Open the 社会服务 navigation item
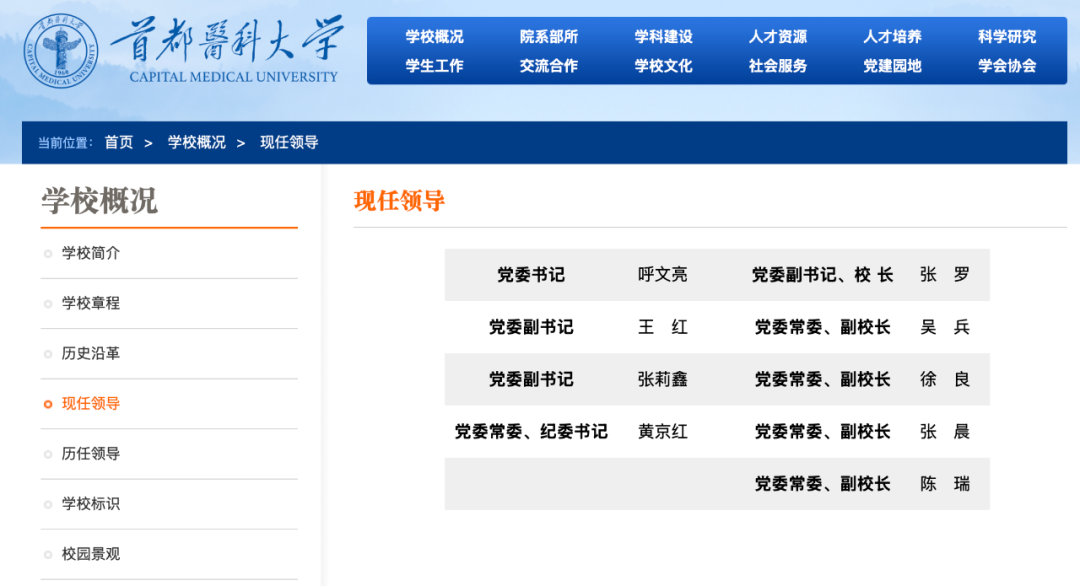The image size is (1080, 586). tap(778, 66)
